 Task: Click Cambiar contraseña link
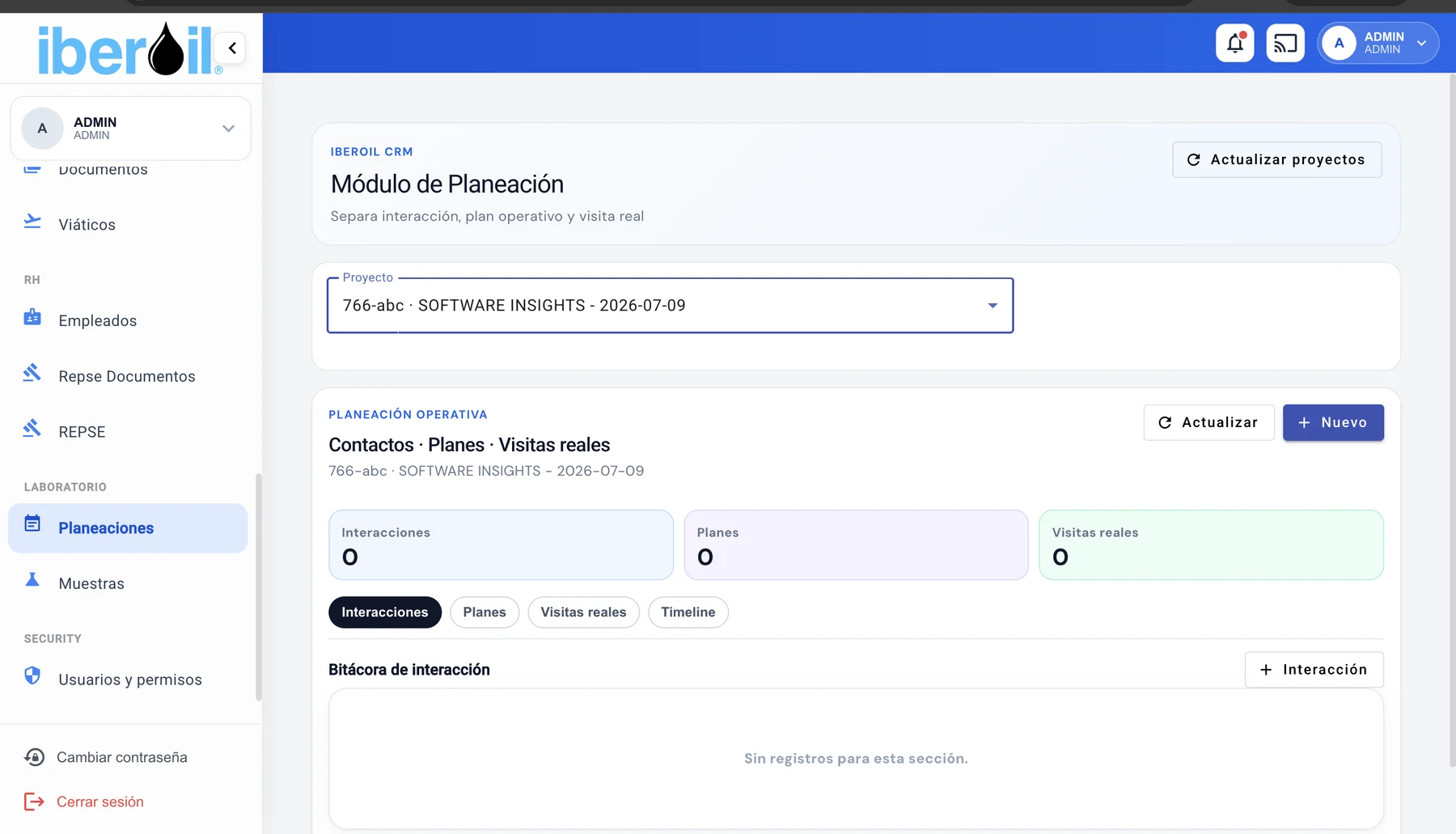click(122, 757)
